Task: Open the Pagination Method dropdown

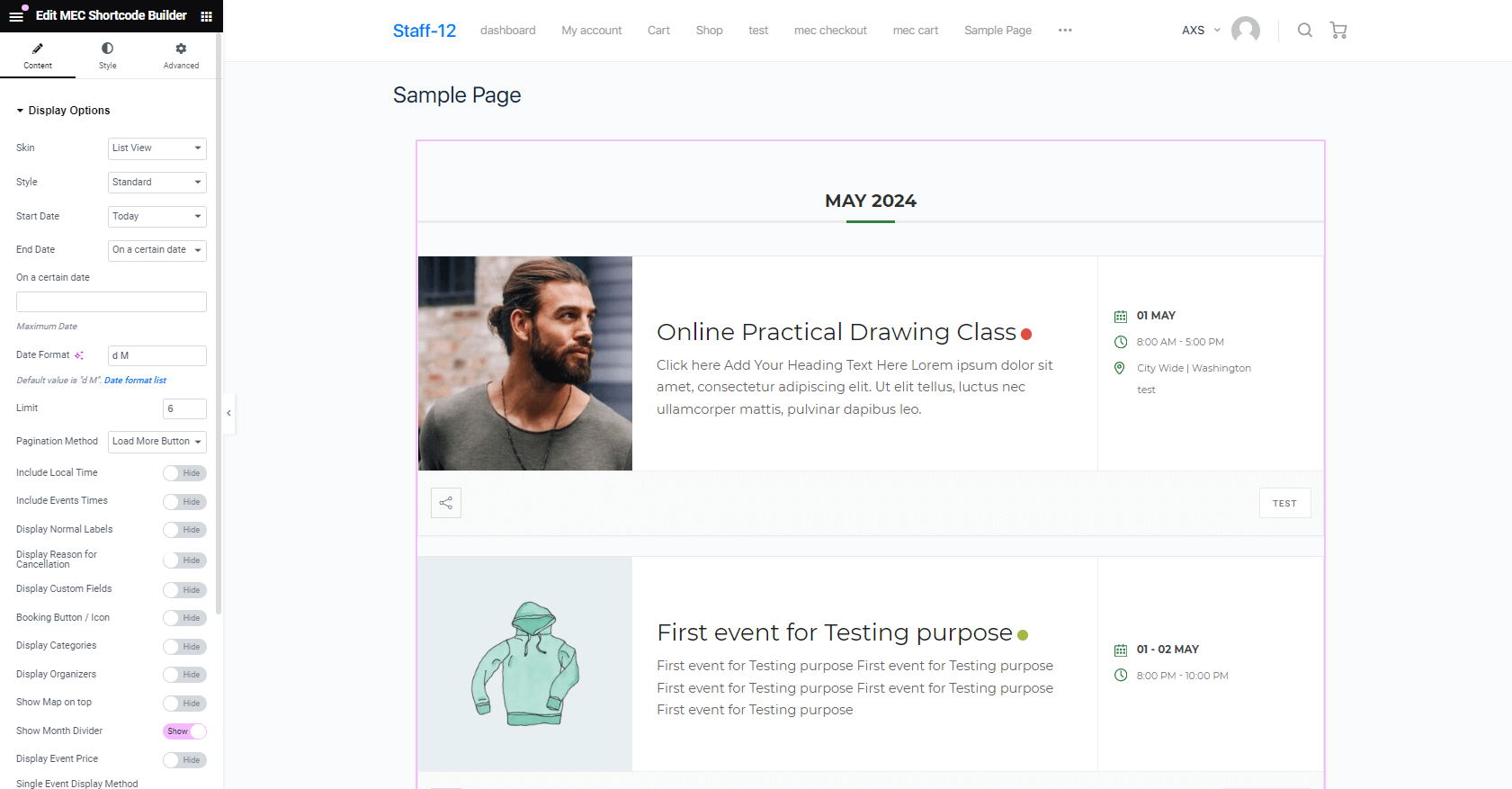Action: [x=157, y=442]
